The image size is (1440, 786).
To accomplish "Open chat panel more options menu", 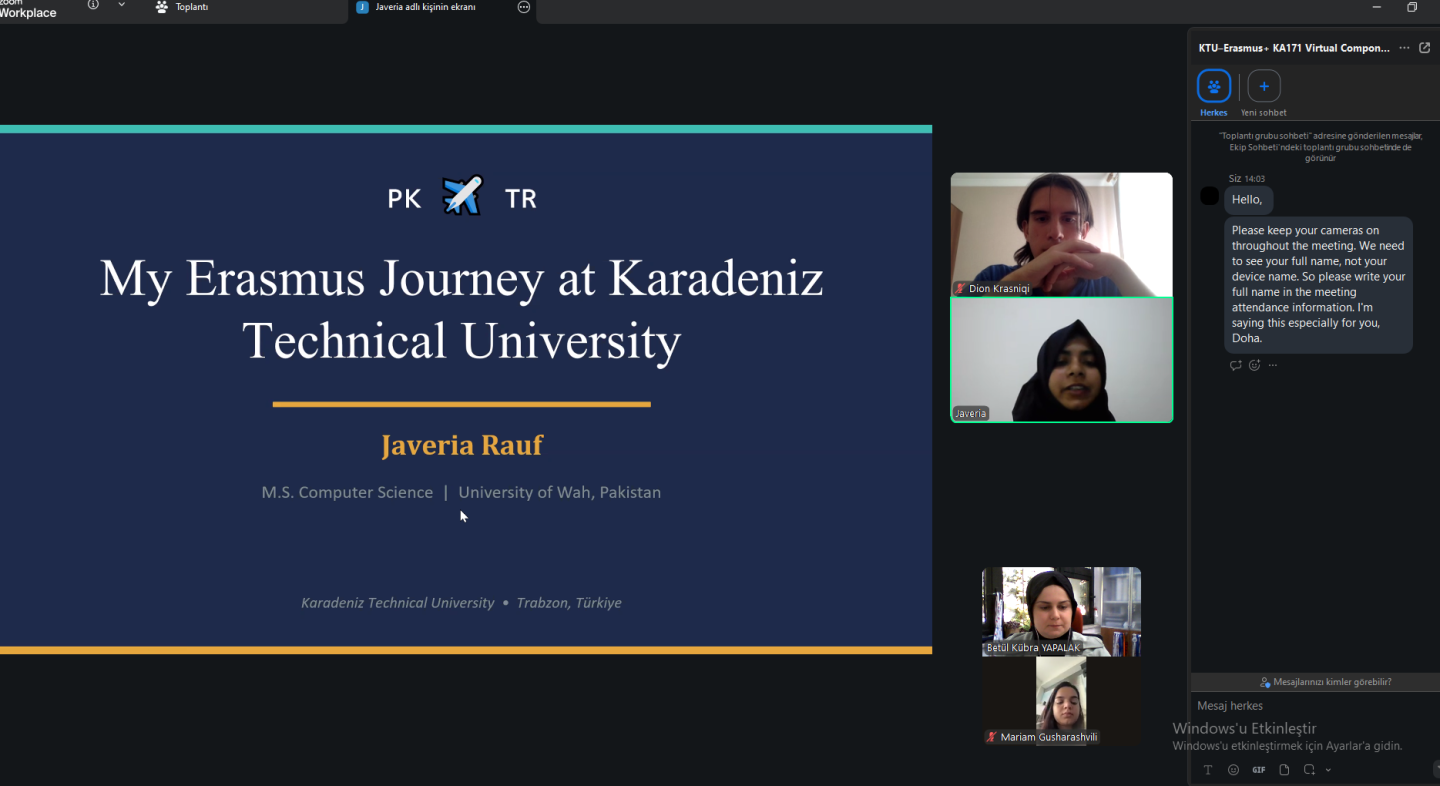I will tap(1404, 48).
